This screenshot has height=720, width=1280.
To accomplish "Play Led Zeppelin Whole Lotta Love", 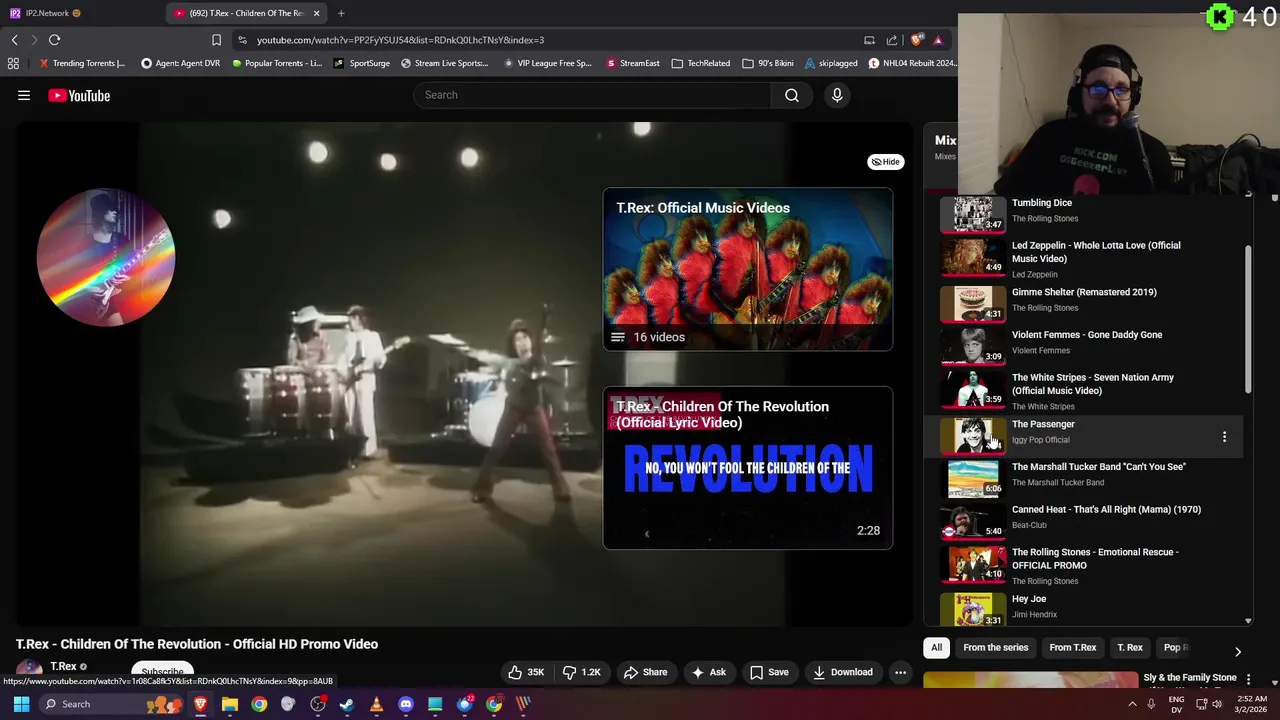I will pos(1085,258).
